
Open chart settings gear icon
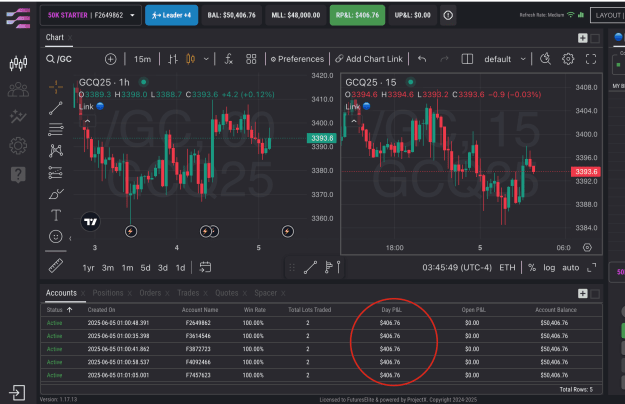pyautogui.click(x=568, y=59)
